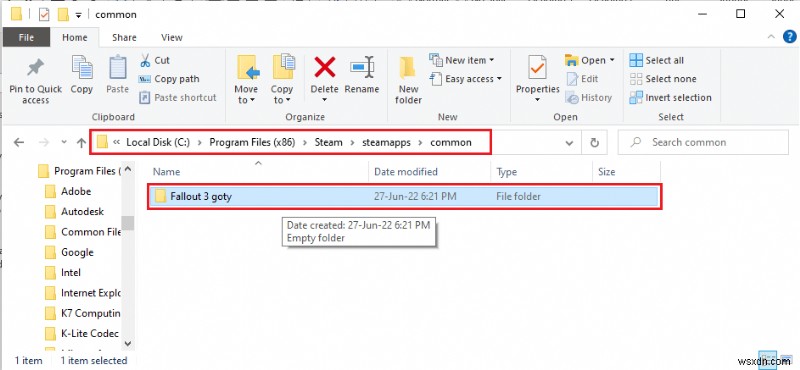The height and width of the screenshot is (370, 800).
Task: Click the Search common input box
Action: tap(703, 142)
